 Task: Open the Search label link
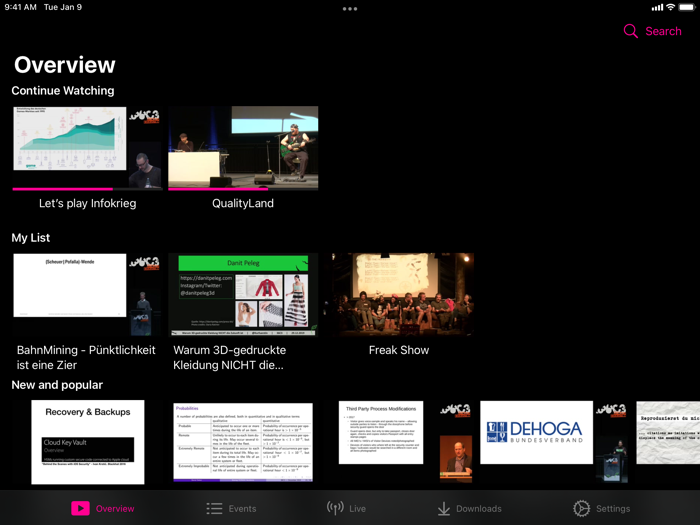pyautogui.click(x=663, y=31)
